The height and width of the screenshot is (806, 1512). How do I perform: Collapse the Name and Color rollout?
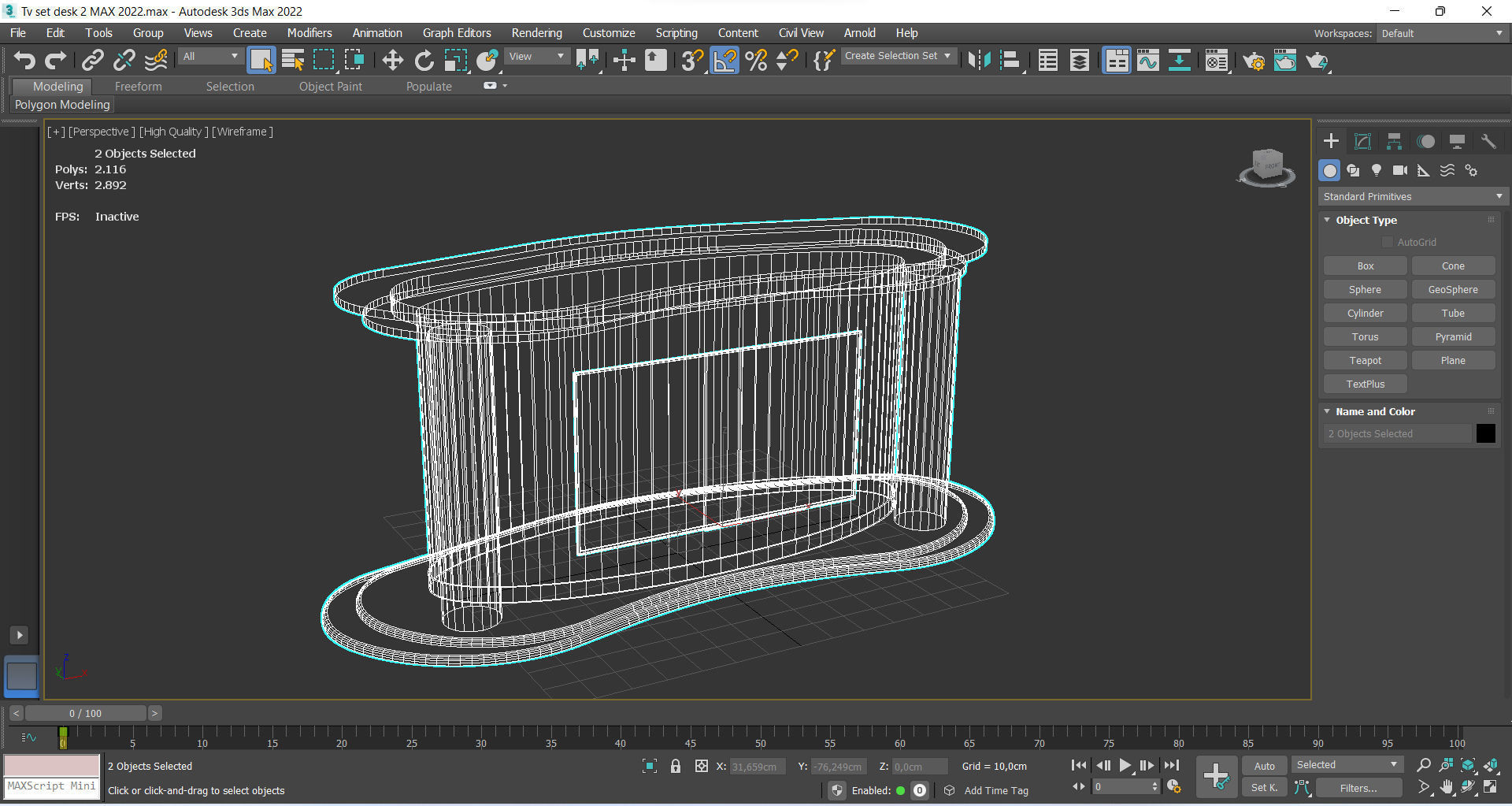(x=1375, y=412)
